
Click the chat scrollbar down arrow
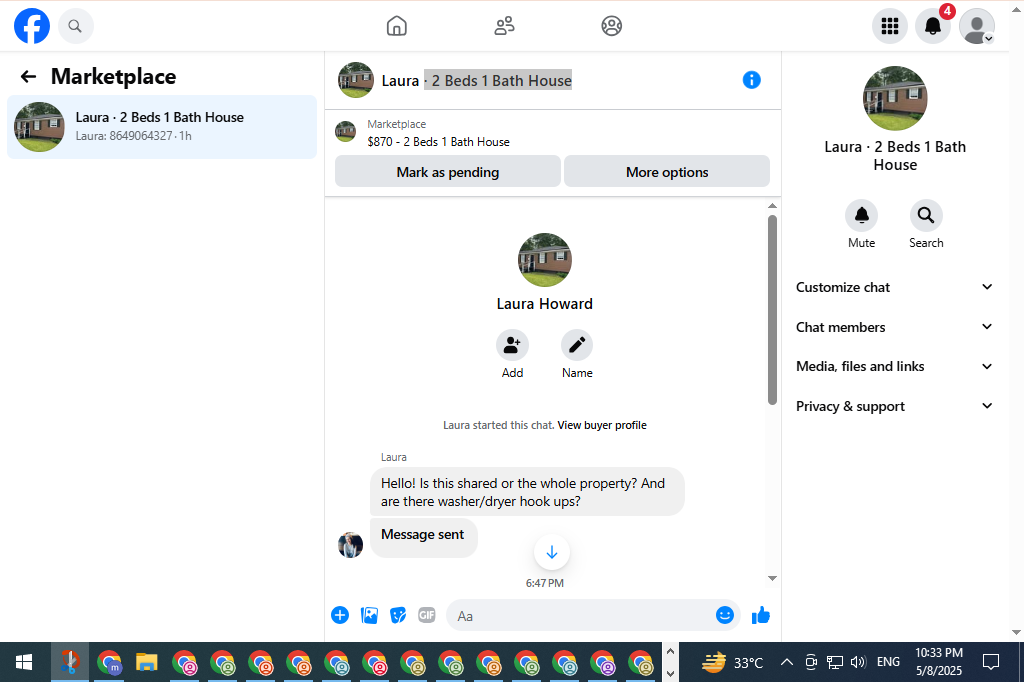point(773,578)
